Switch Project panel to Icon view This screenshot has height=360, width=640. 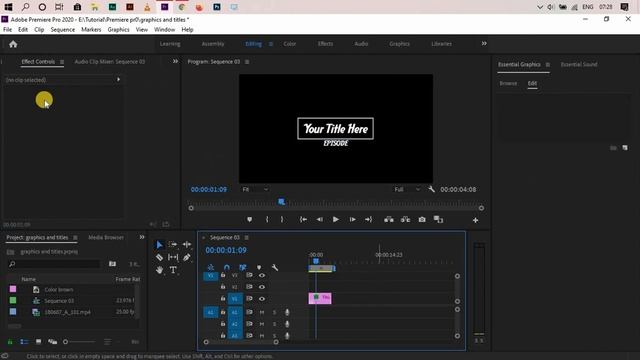(x=38, y=342)
